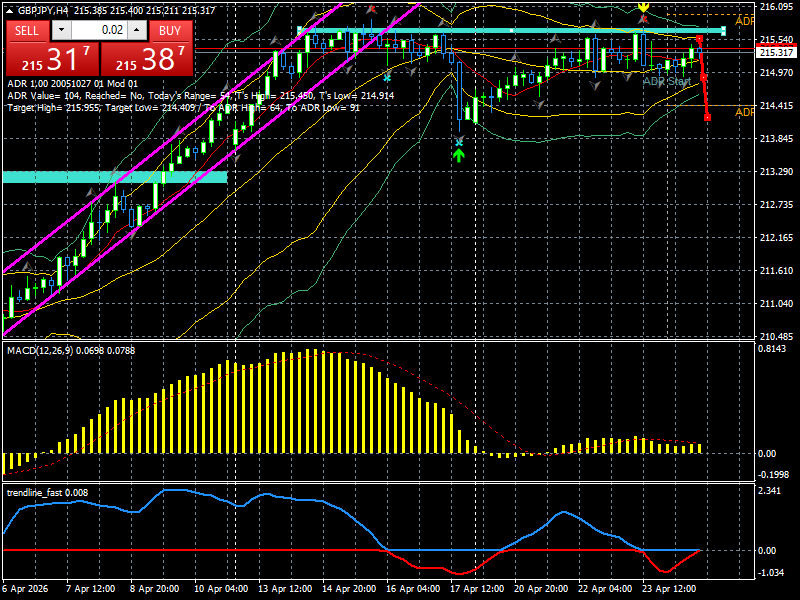Click the "23 Apr 12:00" time label
800x600 pixels.
[669, 589]
